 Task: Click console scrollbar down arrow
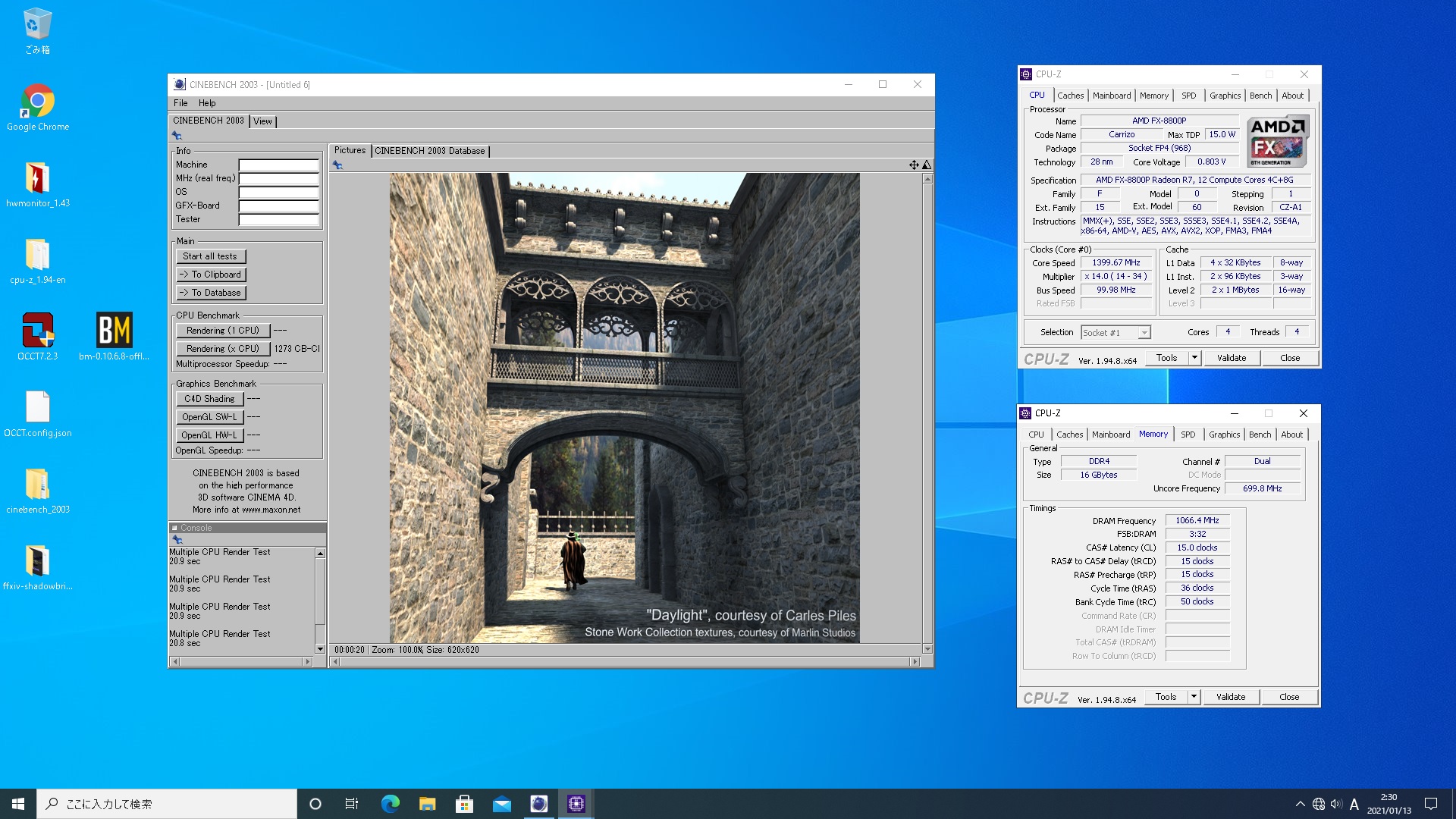tap(320, 649)
